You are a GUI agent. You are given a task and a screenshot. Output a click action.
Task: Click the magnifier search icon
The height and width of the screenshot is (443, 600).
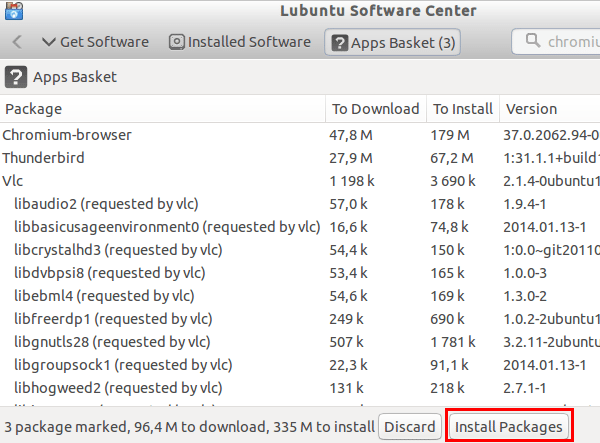pyautogui.click(x=533, y=40)
